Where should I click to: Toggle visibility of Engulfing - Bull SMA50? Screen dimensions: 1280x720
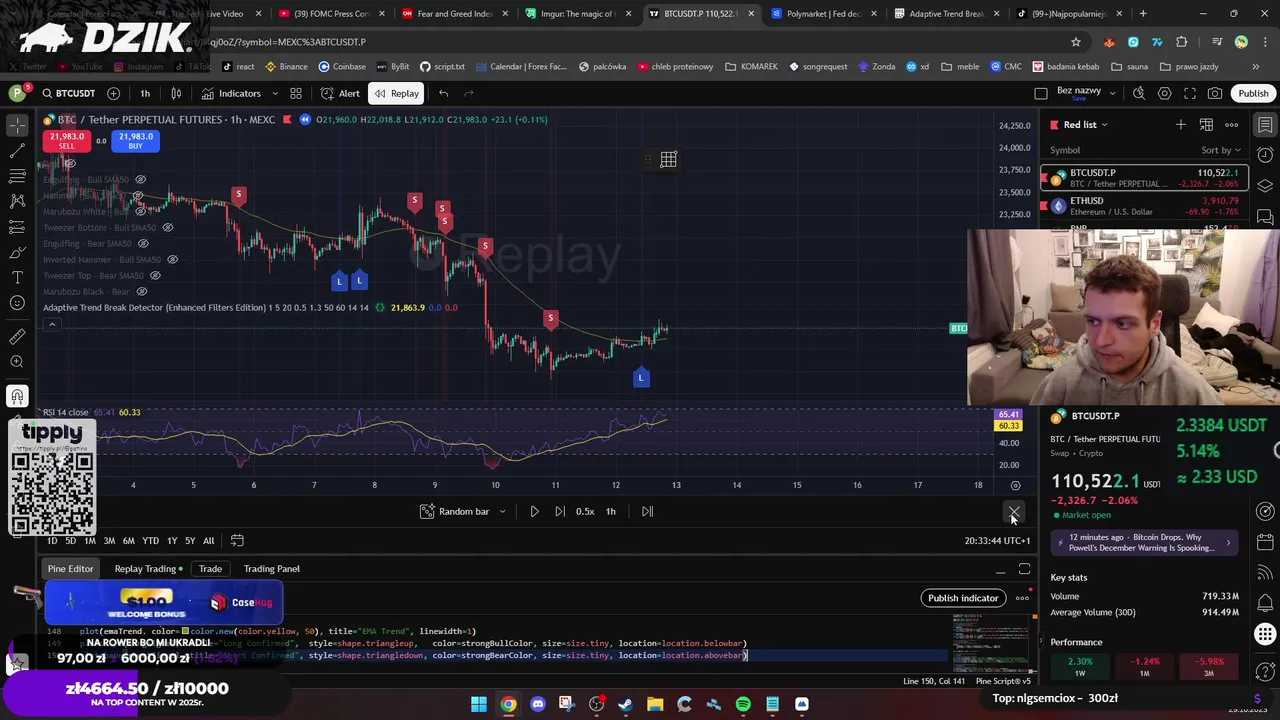tap(140, 180)
